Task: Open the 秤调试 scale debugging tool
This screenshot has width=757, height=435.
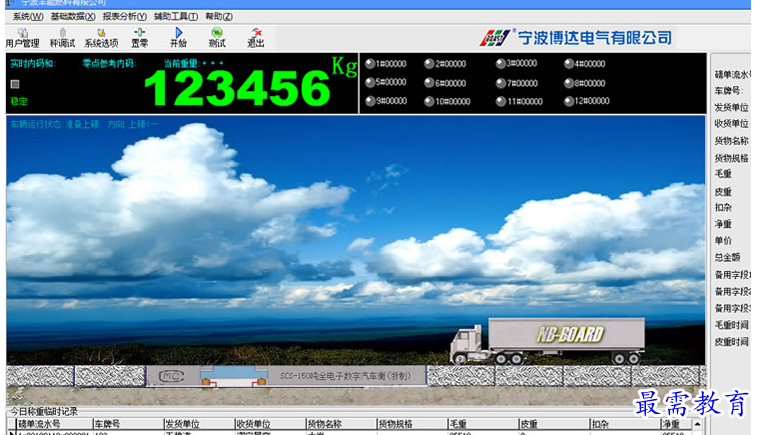Action: (62, 38)
